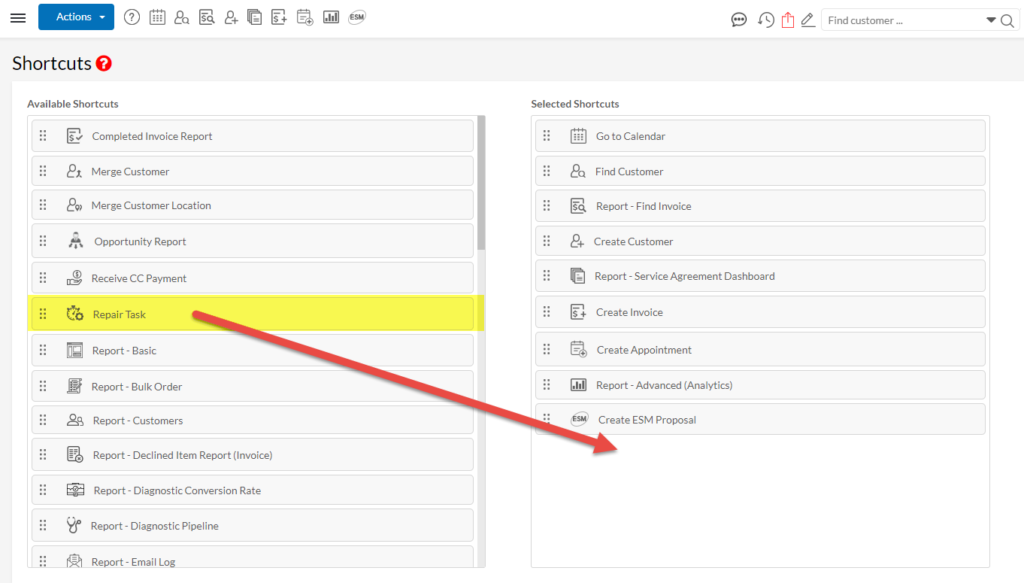
Task: Click the chat bubble messages icon
Action: pyautogui.click(x=739, y=19)
